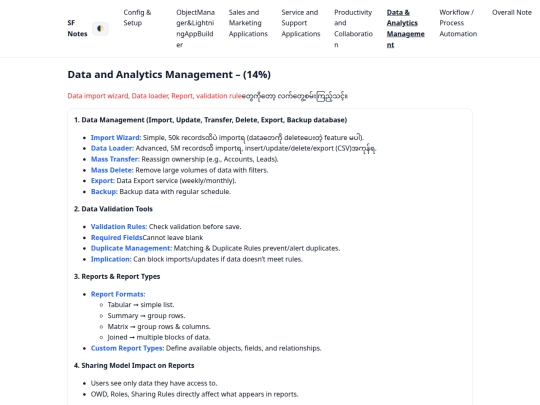The image size is (540, 405).
Task: Click 'Define available objects, fields, and relationships'
Action: 244,348
